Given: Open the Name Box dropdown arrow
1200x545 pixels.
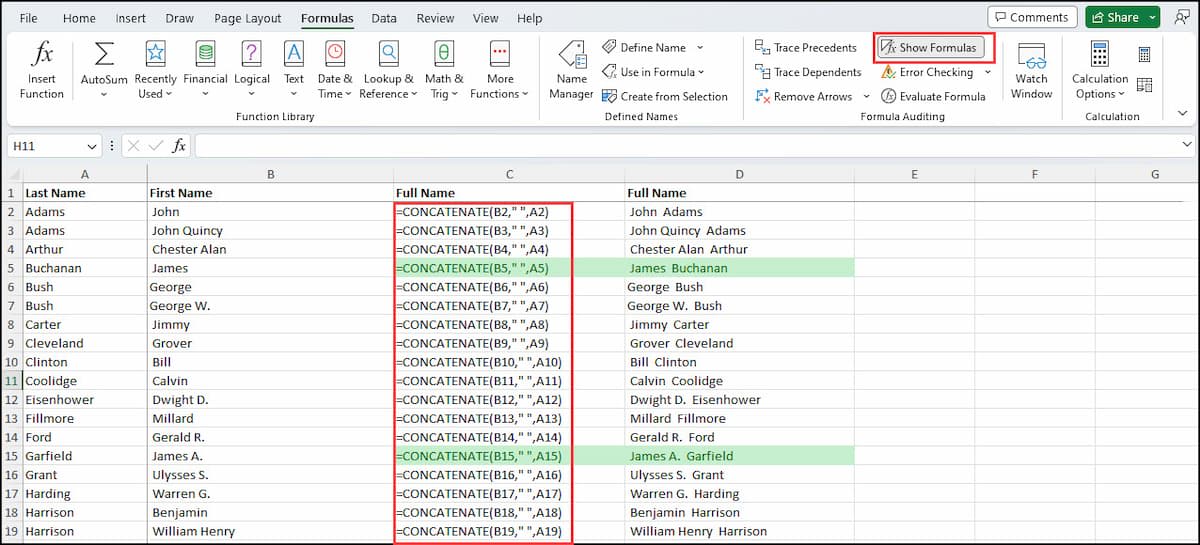Looking at the screenshot, I should (x=92, y=146).
